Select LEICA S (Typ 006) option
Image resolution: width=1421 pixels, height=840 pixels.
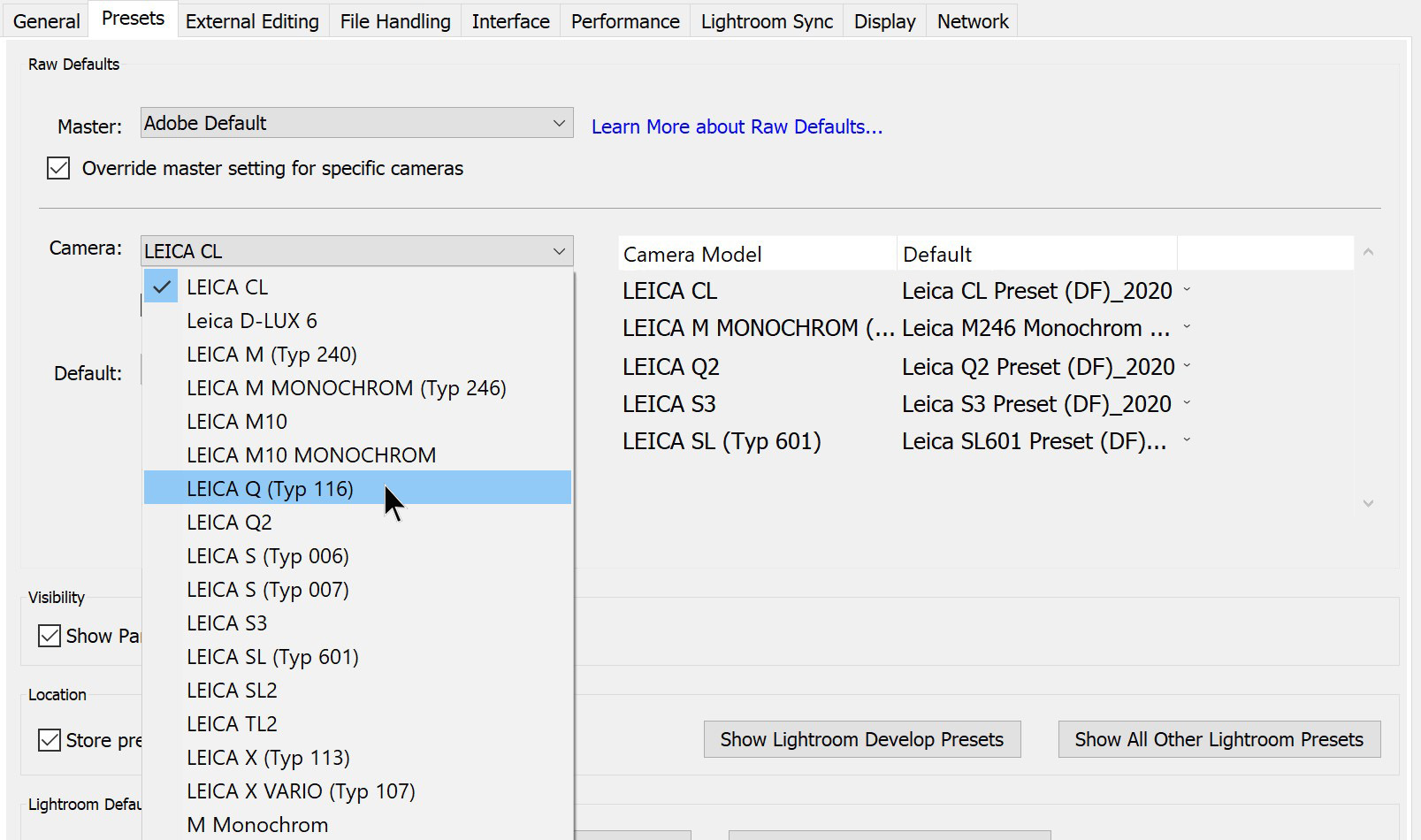coord(357,556)
